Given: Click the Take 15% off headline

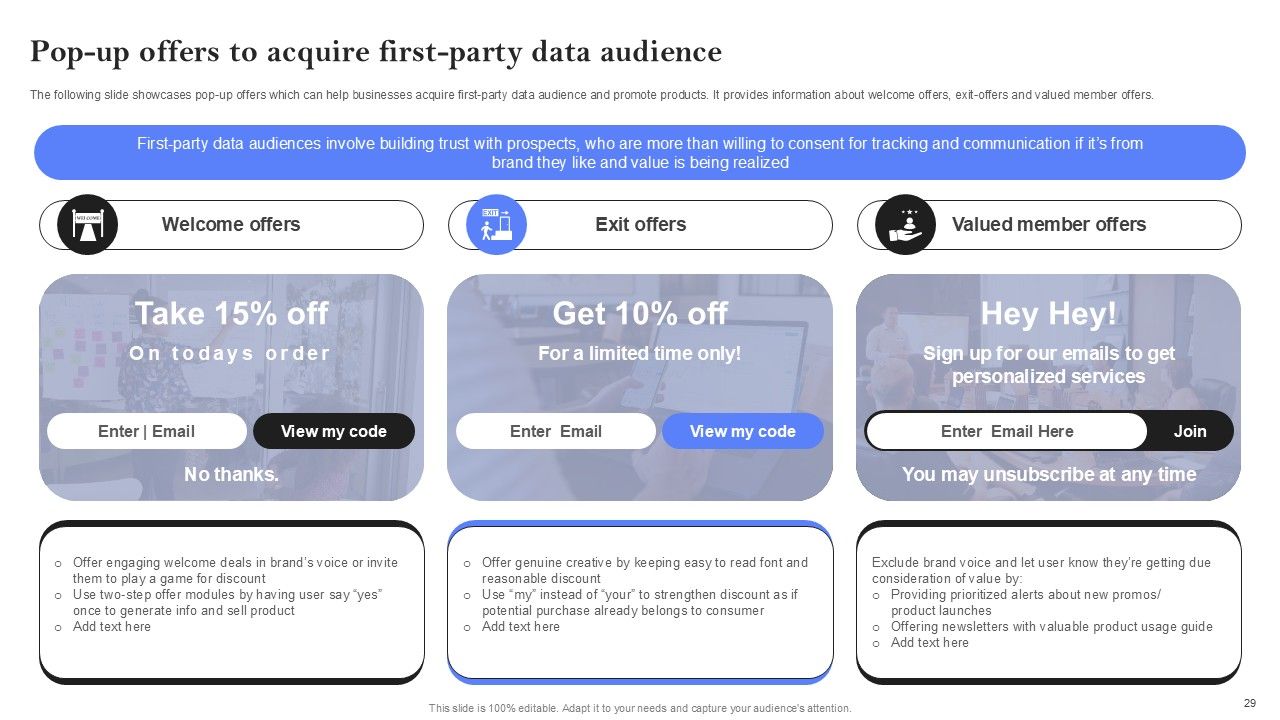Looking at the screenshot, I should [x=231, y=313].
